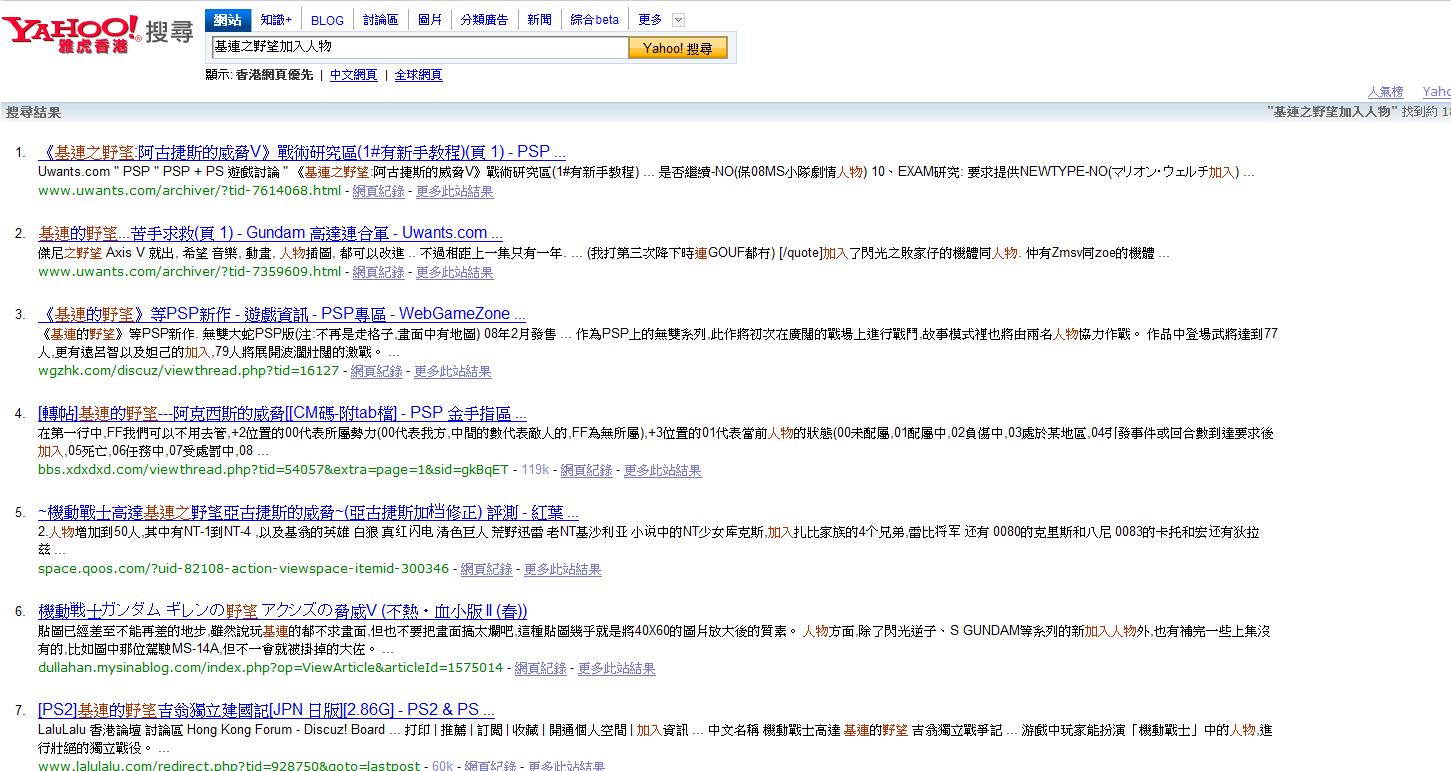Click the 119k size label in result 4

point(535,470)
